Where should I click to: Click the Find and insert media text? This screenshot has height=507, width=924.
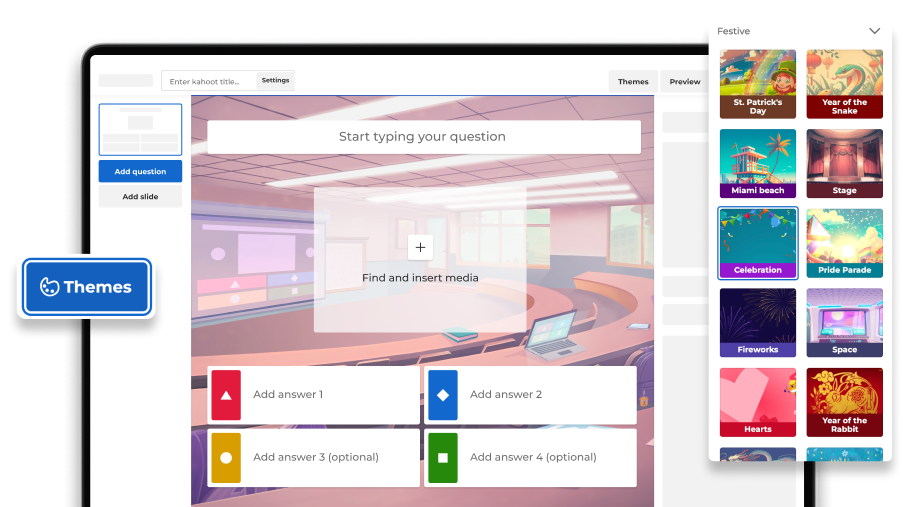(420, 278)
